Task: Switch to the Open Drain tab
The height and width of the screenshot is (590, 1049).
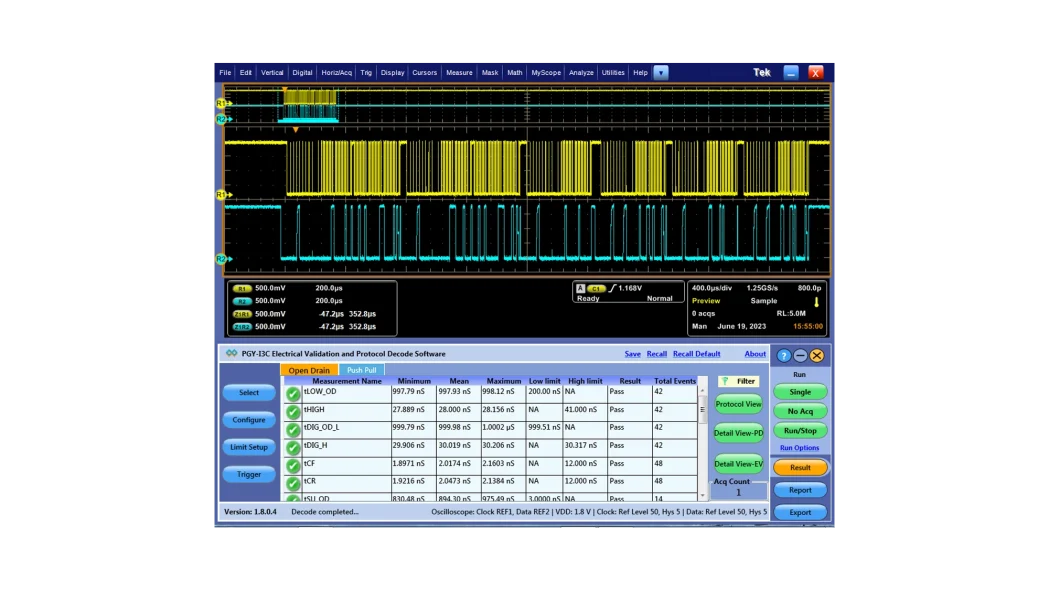Action: point(309,370)
